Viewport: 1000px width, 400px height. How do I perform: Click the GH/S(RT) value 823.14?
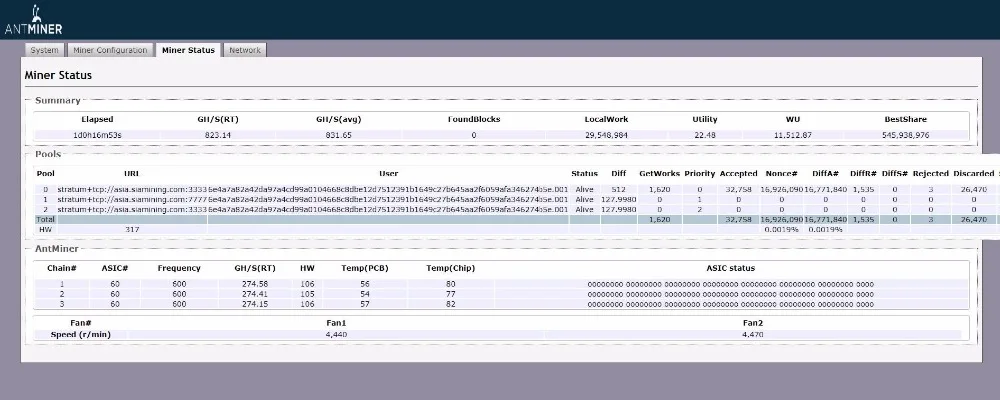coord(218,135)
